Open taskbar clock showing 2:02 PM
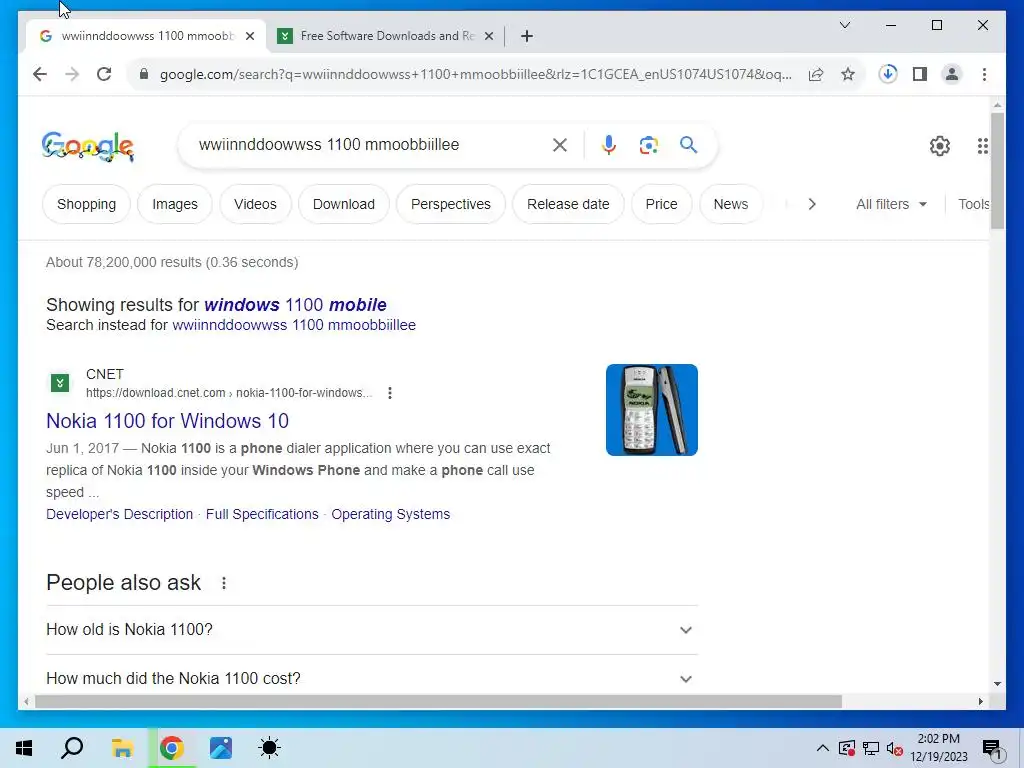Image resolution: width=1024 pixels, height=768 pixels. coord(938,748)
